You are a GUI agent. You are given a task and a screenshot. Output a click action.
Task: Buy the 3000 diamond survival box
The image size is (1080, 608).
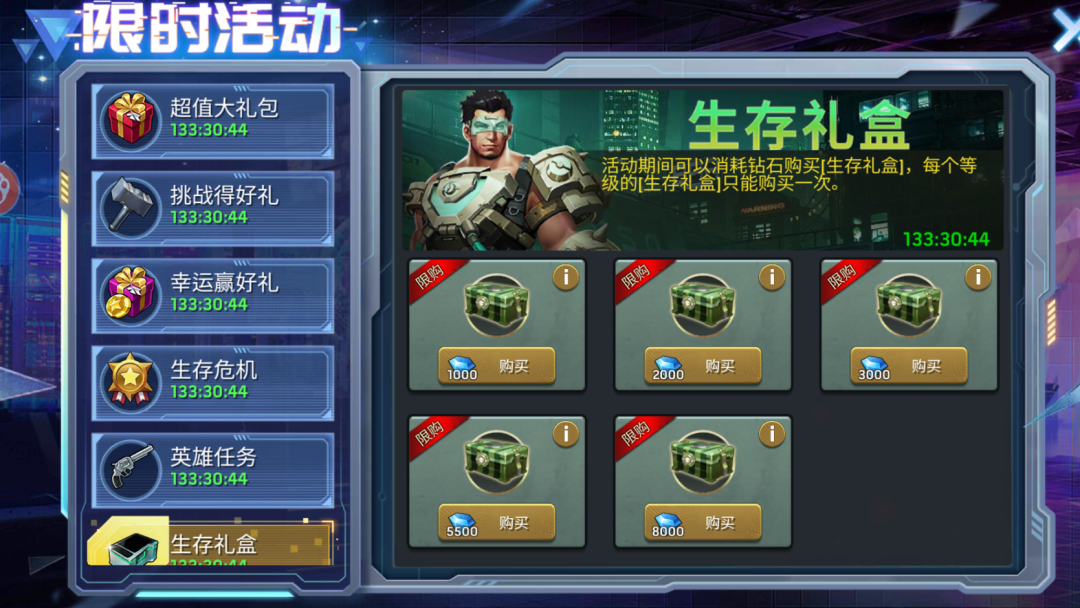click(908, 366)
